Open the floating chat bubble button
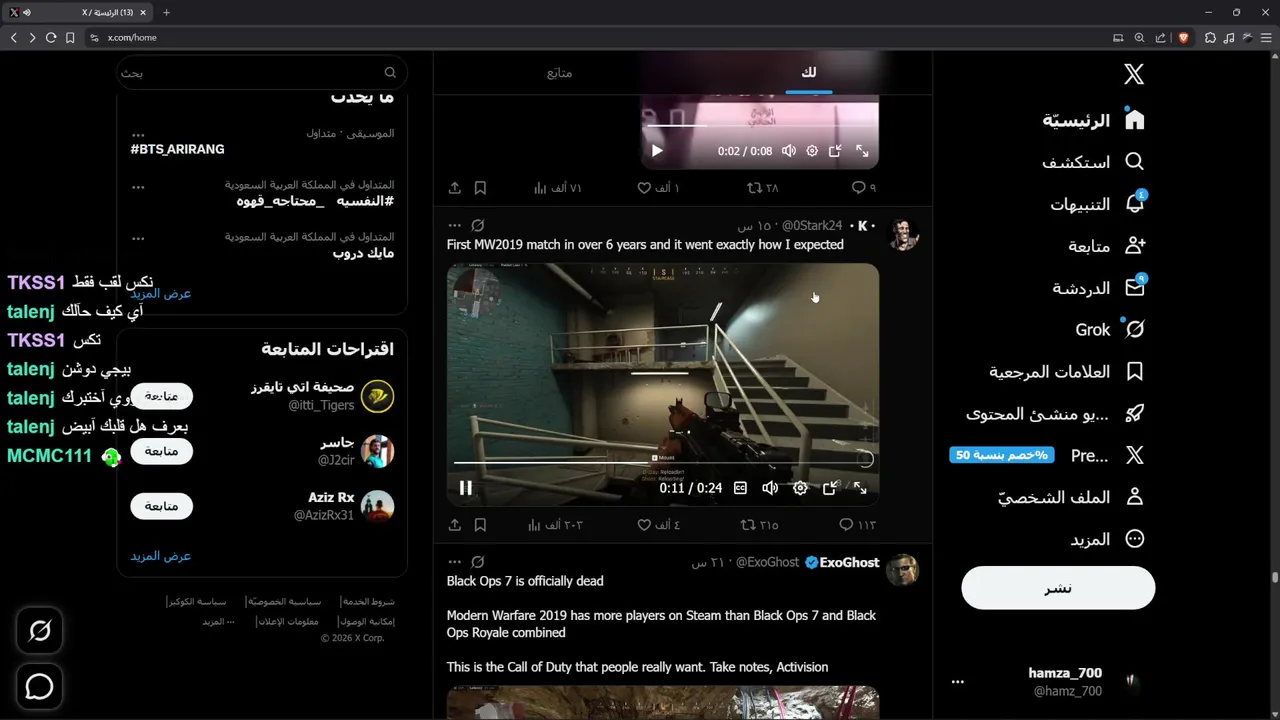This screenshot has height=720, width=1280. [39, 686]
